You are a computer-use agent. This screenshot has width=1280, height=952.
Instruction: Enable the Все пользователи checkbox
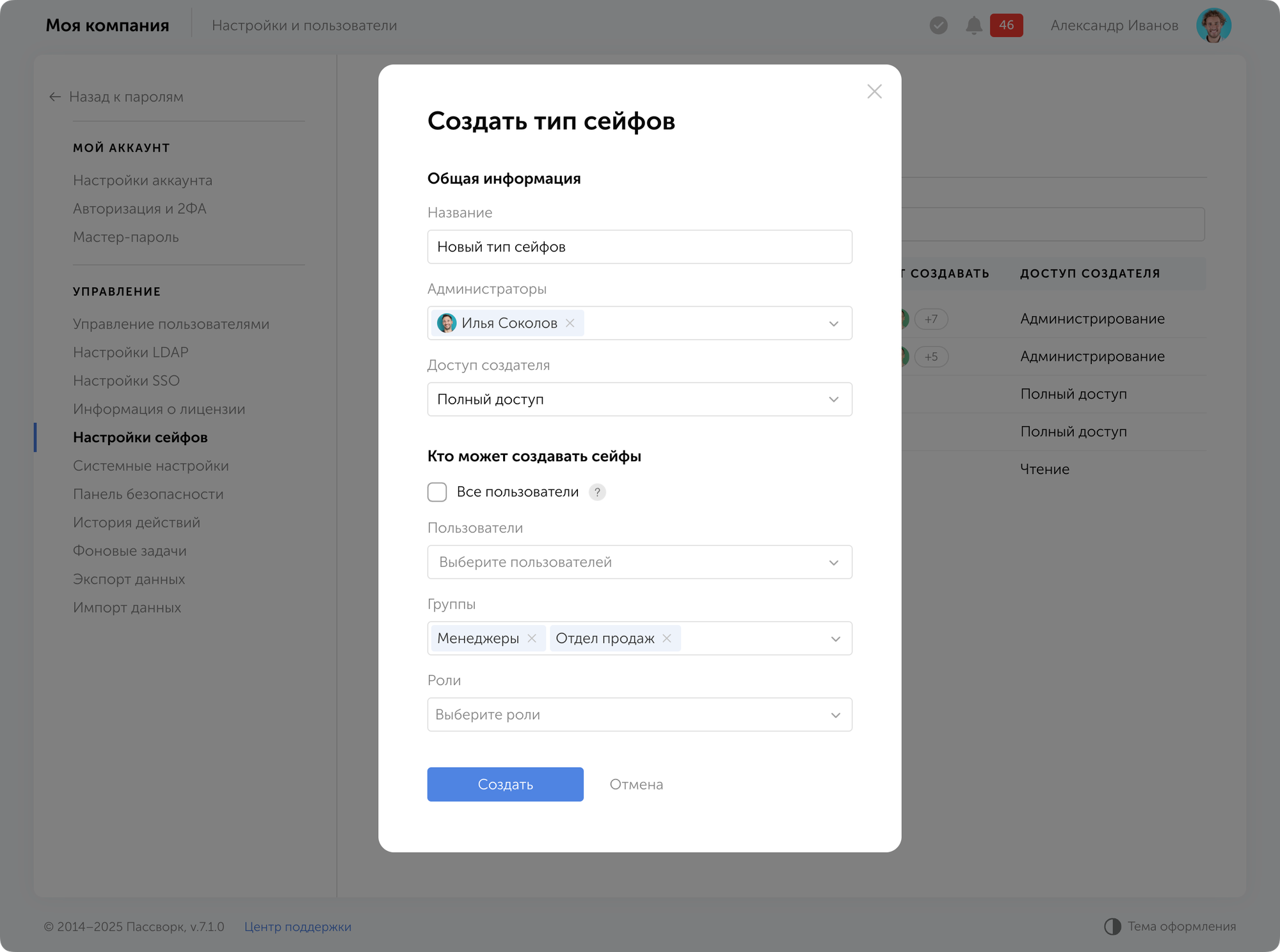[x=437, y=492]
